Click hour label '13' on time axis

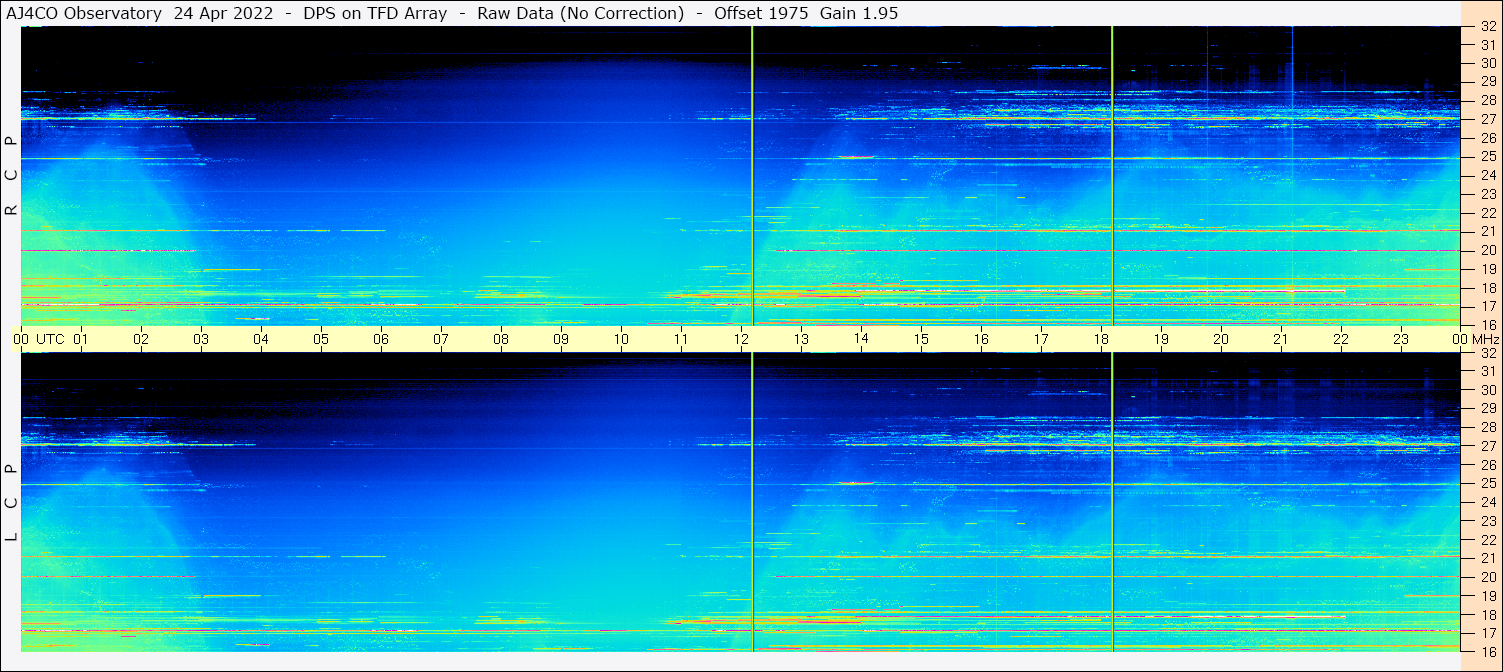(x=801, y=339)
